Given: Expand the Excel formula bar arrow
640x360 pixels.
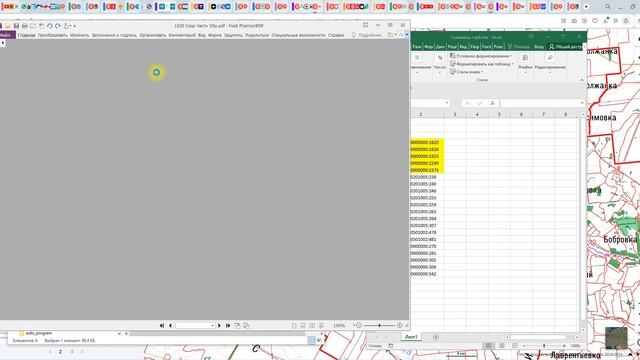Looking at the screenshot, I should coord(582,103).
